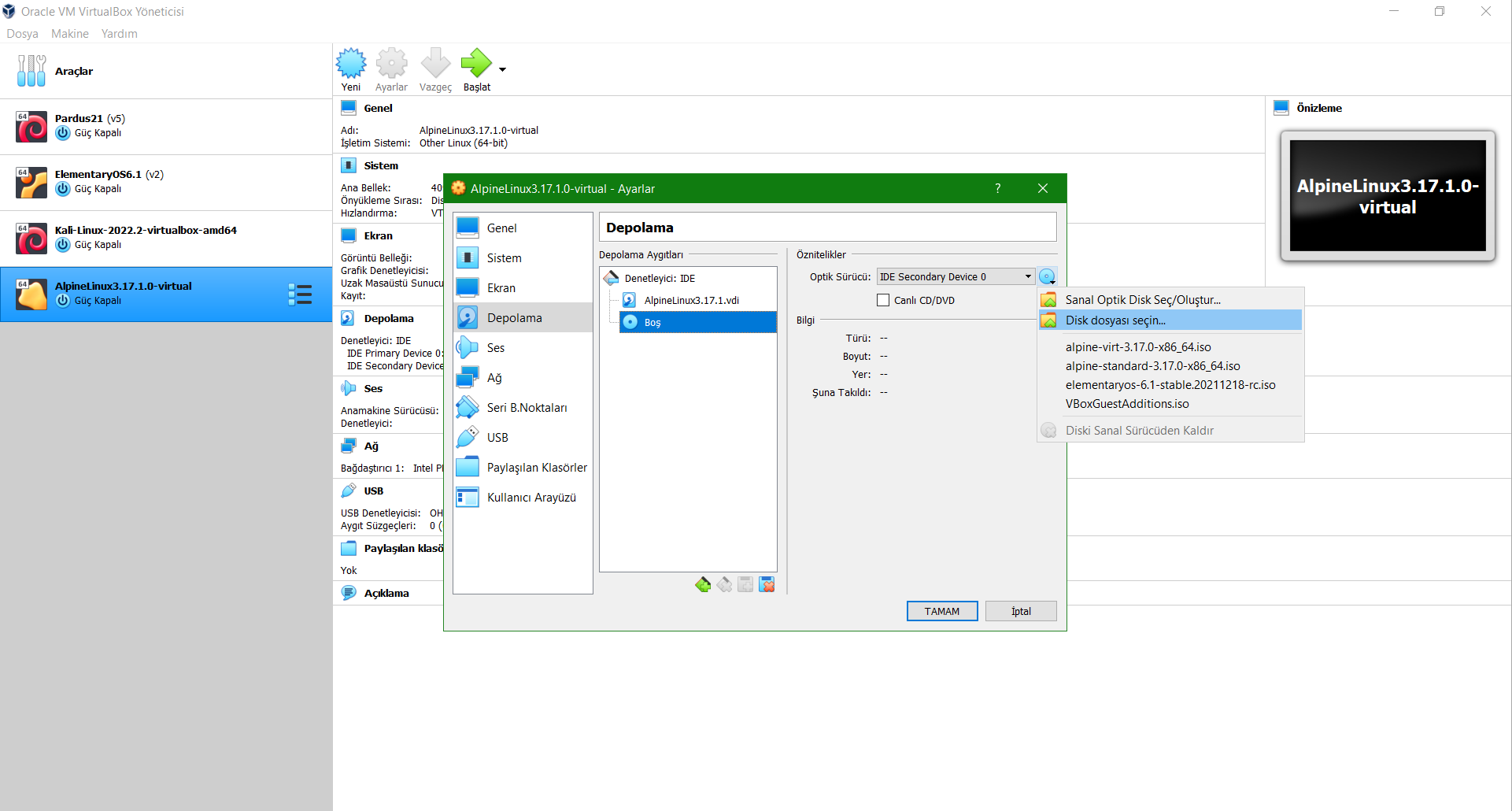Click Diski Sanal Sürücüden Kaldır entry

point(1170,430)
